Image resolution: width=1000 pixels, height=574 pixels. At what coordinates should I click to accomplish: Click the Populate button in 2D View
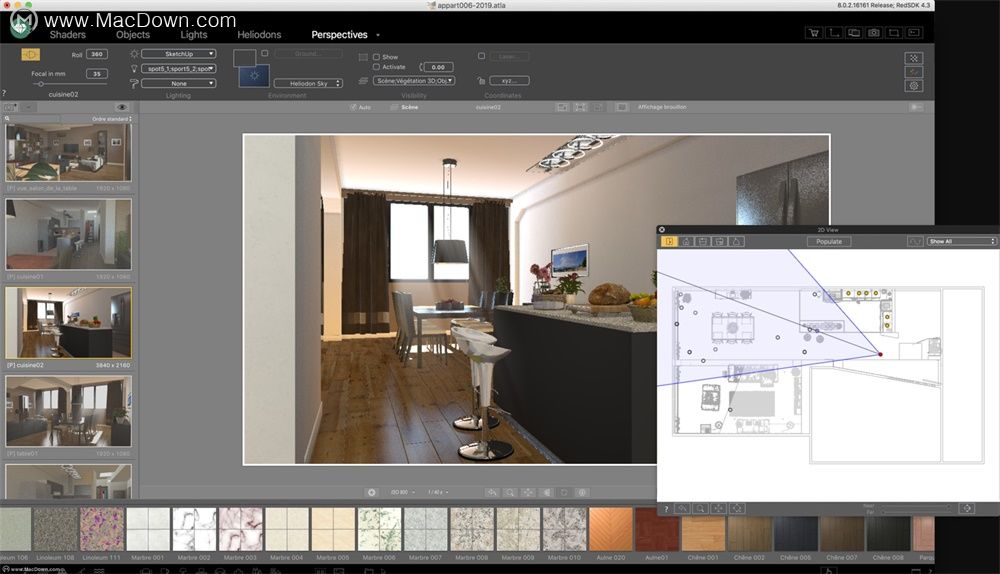coord(828,241)
